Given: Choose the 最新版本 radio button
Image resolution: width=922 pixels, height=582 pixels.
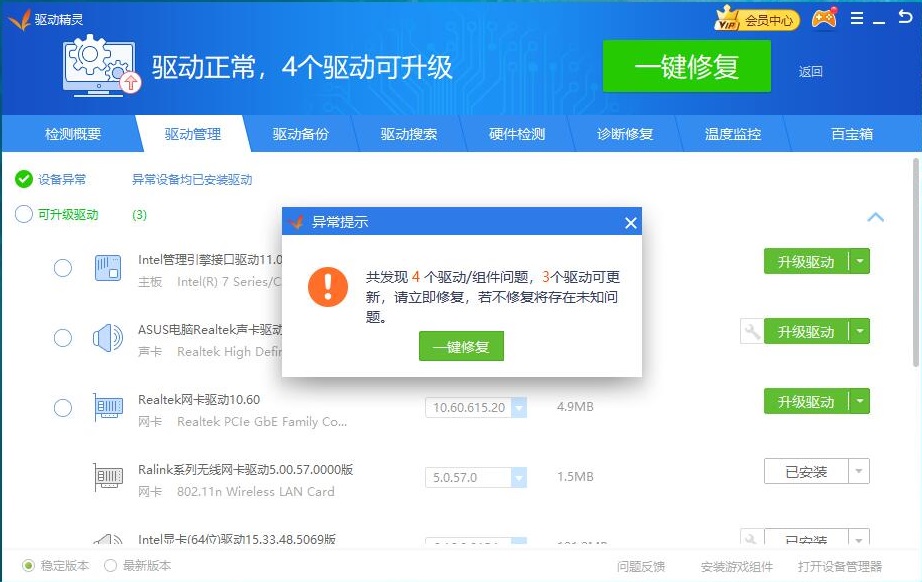Looking at the screenshot, I should (x=110, y=565).
